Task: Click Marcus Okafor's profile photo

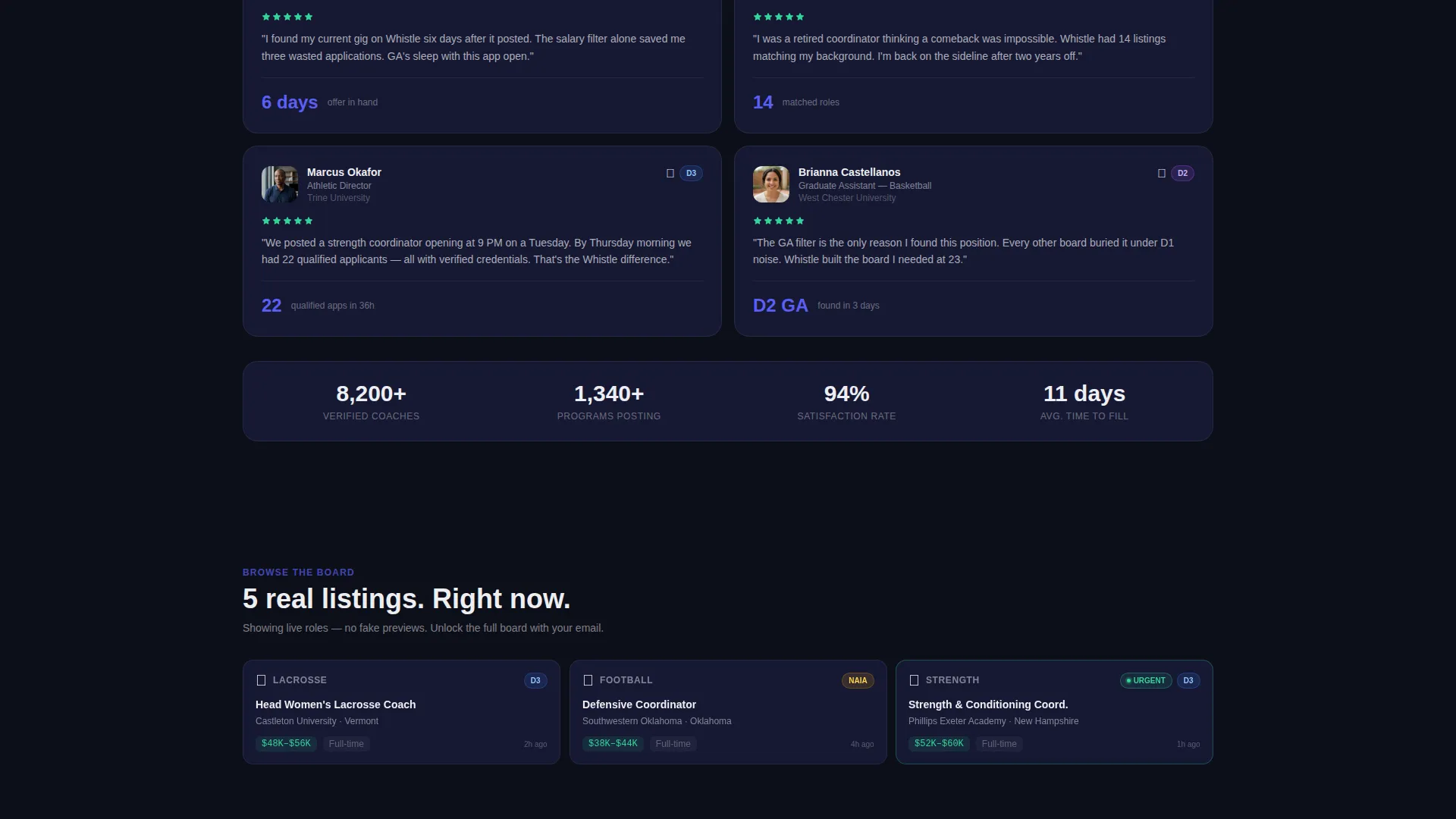Action: point(280,184)
